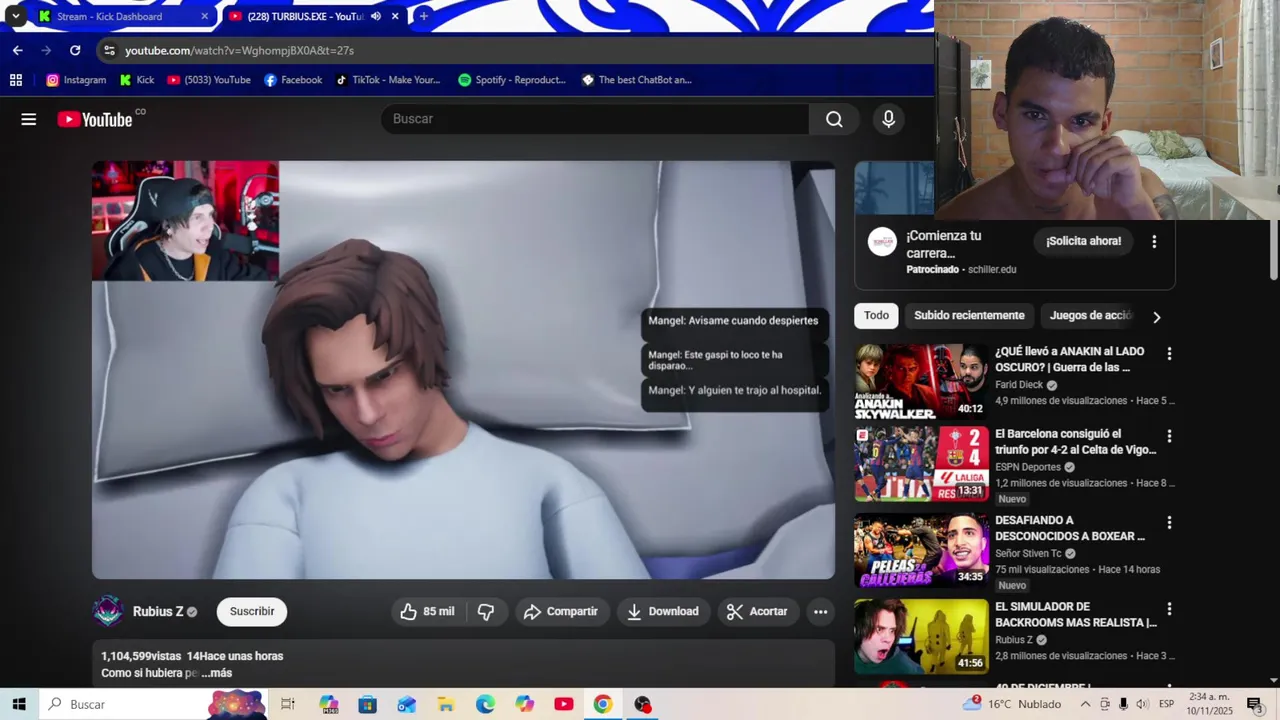Open the ANAKIN SKYWALKER video thumbnail
The height and width of the screenshot is (720, 1280).
(x=921, y=381)
